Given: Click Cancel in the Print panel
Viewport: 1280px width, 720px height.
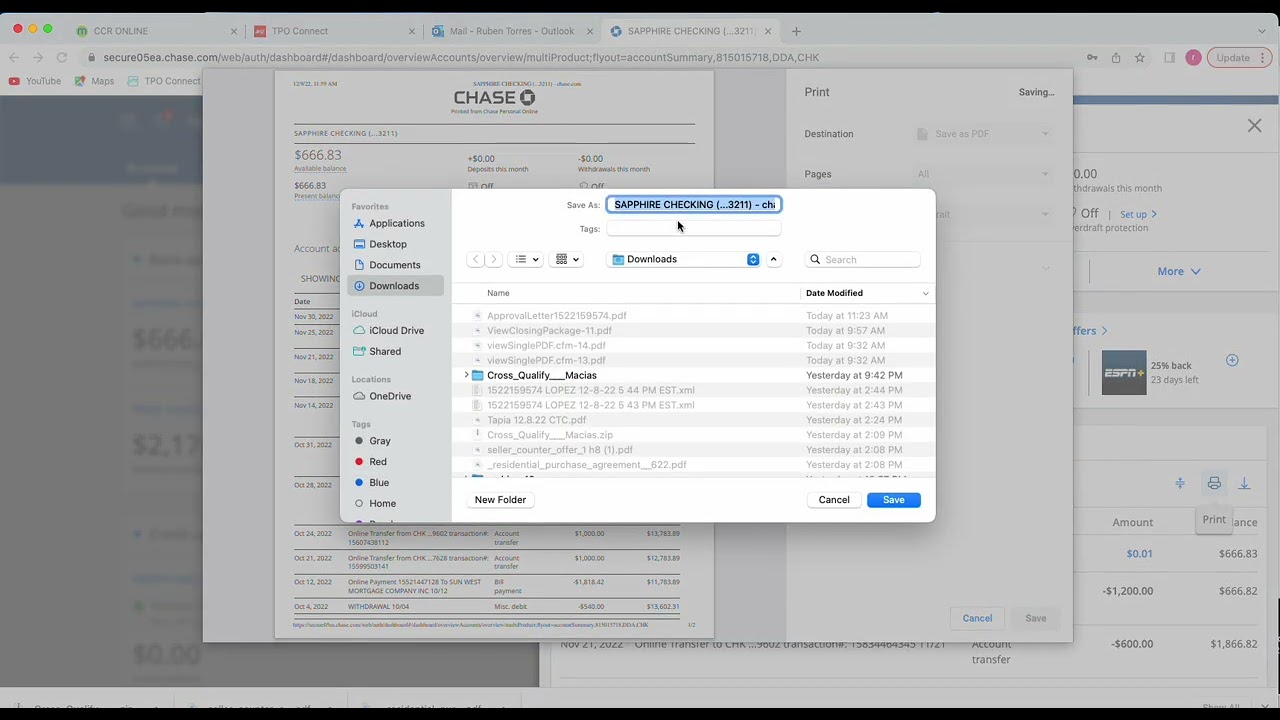Looking at the screenshot, I should [977, 618].
